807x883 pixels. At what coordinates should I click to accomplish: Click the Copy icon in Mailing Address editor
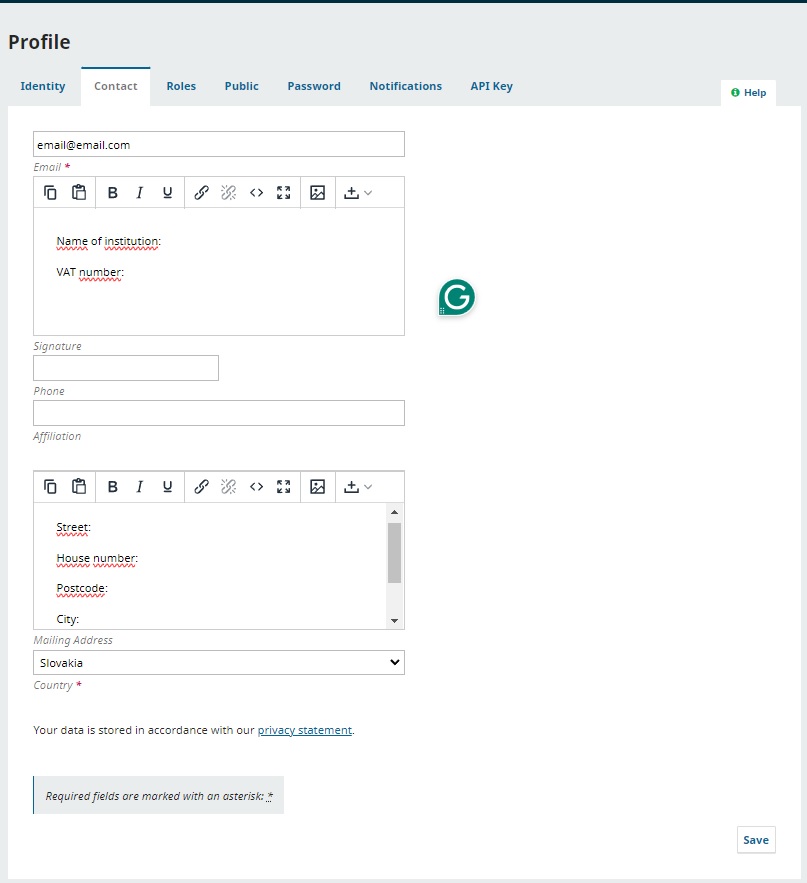[x=50, y=487]
